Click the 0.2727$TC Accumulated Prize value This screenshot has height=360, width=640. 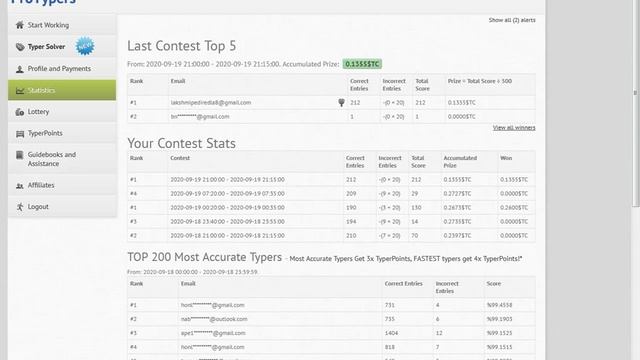point(458,194)
